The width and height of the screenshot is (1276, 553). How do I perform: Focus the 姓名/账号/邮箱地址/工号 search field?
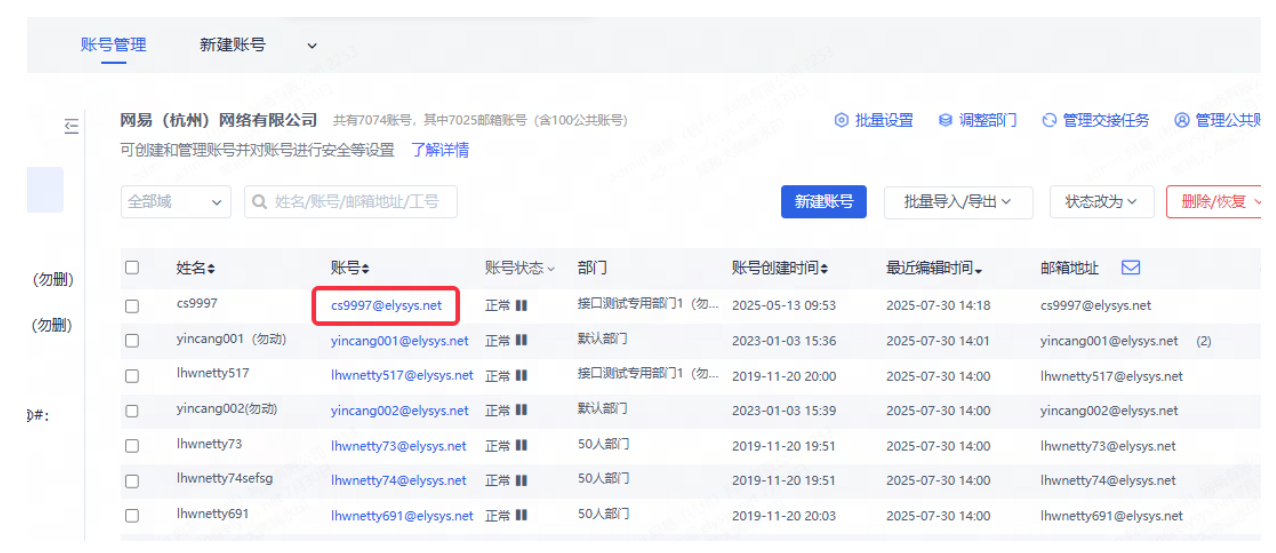pos(351,202)
